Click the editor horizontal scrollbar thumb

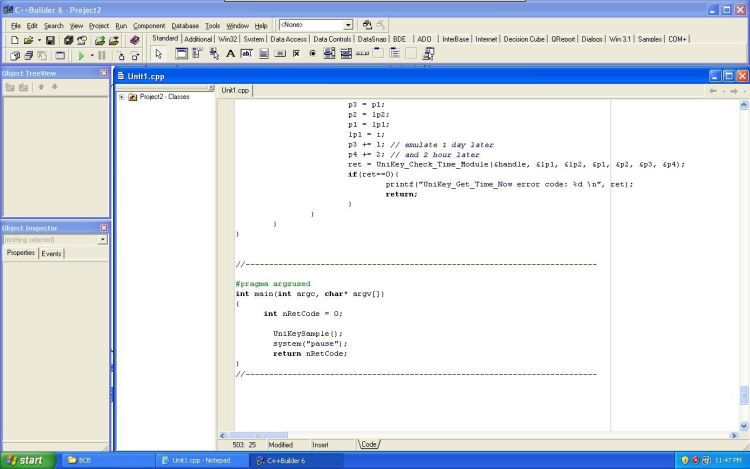click(258, 436)
